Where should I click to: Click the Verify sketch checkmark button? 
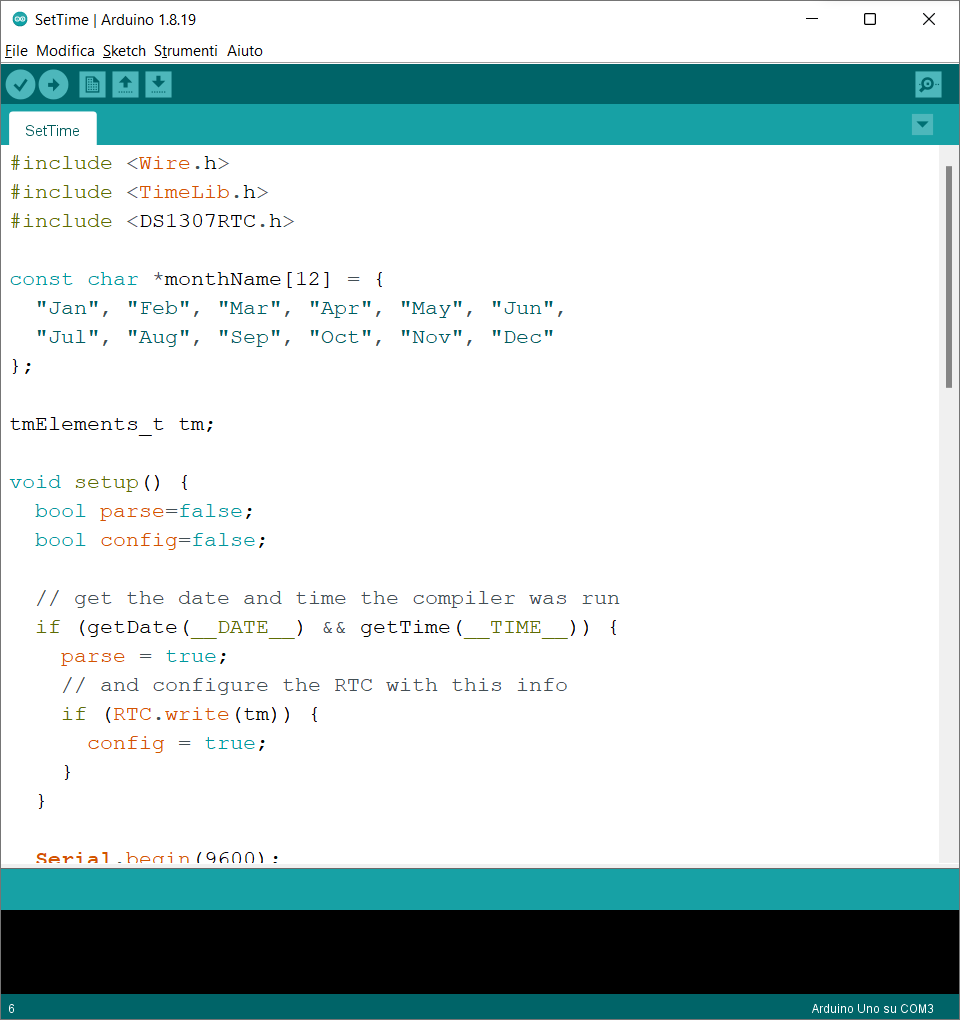20,85
